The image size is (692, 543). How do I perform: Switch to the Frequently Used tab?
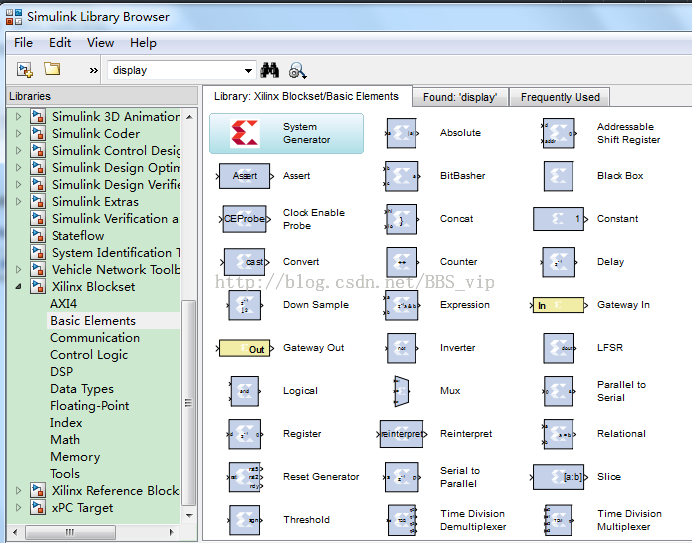(x=560, y=97)
